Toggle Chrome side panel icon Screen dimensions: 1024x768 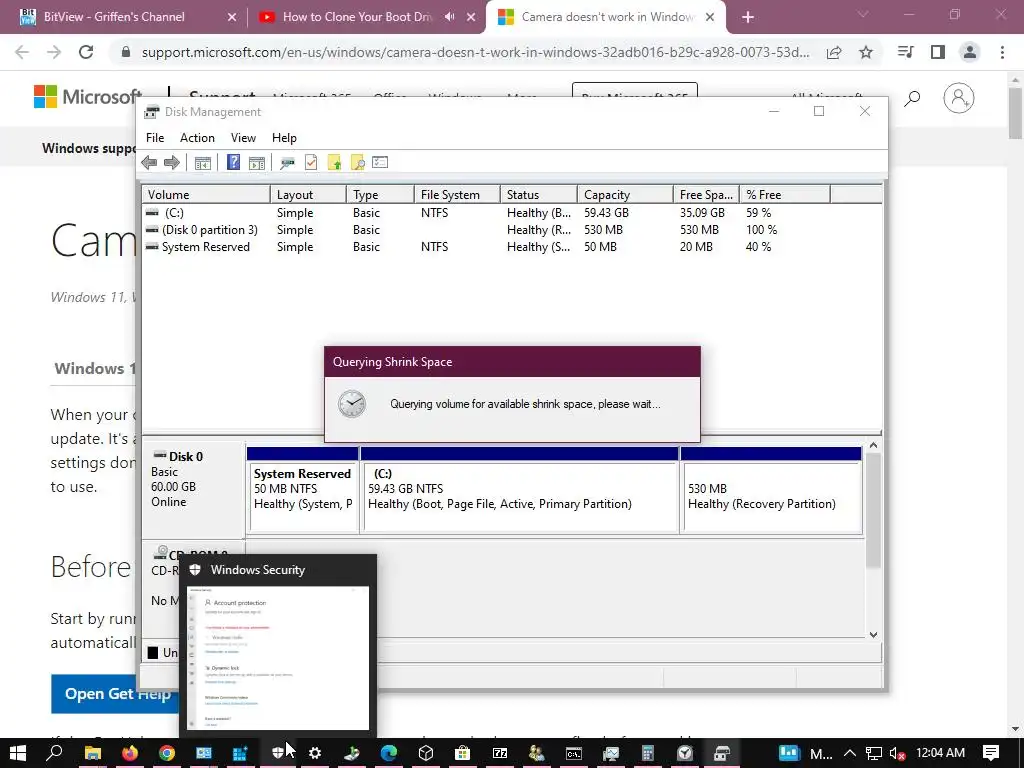coord(938,52)
